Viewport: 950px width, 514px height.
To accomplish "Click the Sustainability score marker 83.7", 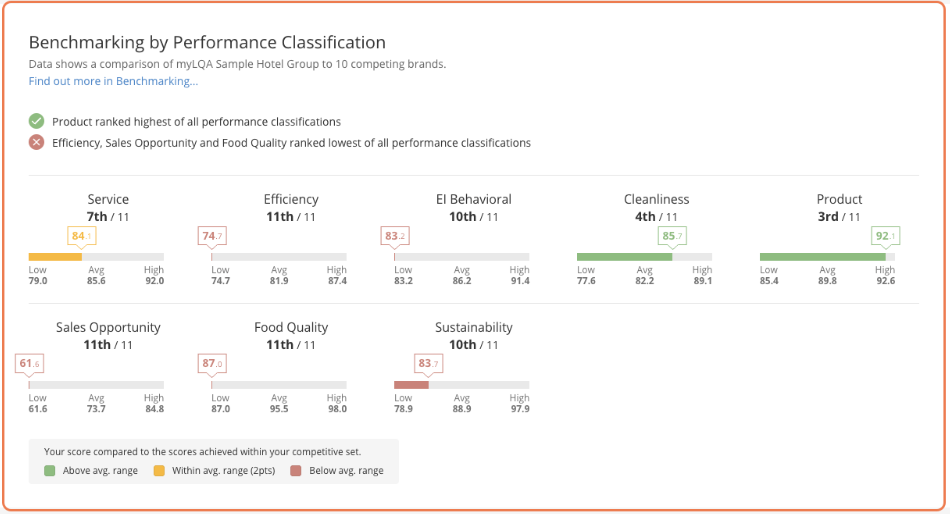I will 427,363.
